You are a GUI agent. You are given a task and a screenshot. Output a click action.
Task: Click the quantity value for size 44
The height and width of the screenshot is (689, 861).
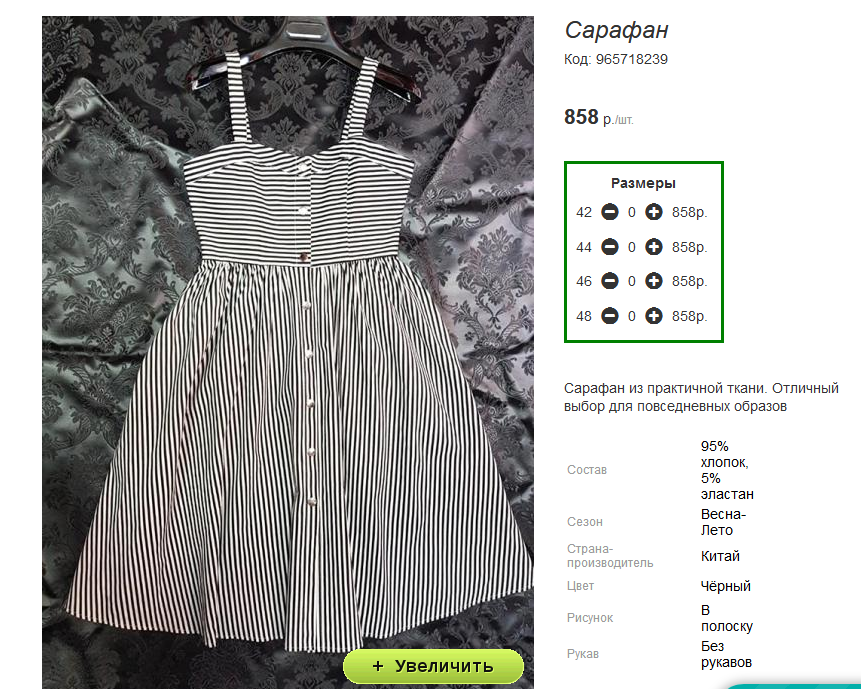pos(631,248)
